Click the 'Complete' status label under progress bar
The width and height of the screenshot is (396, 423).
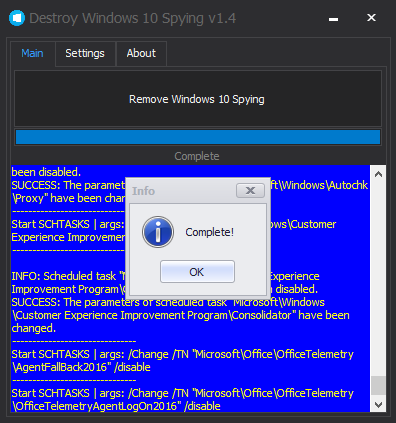pos(197,156)
